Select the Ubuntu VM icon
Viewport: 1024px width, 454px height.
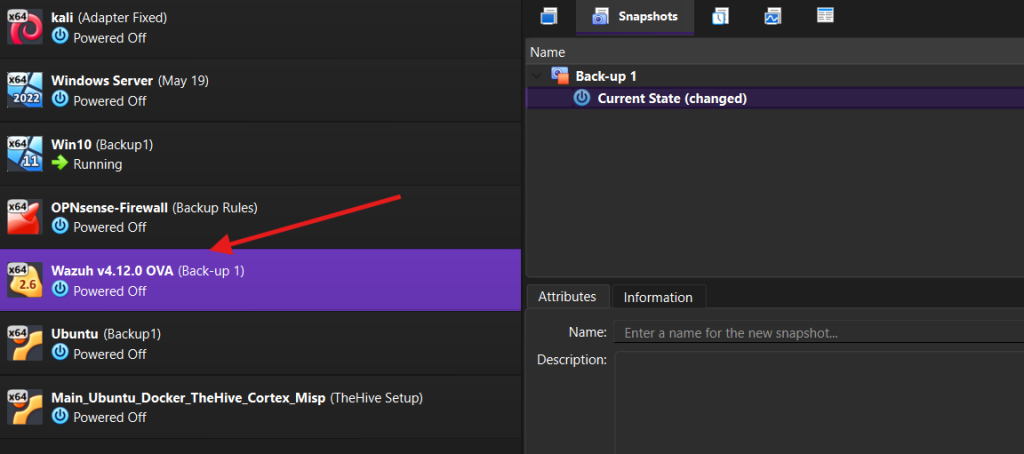click(x=23, y=343)
